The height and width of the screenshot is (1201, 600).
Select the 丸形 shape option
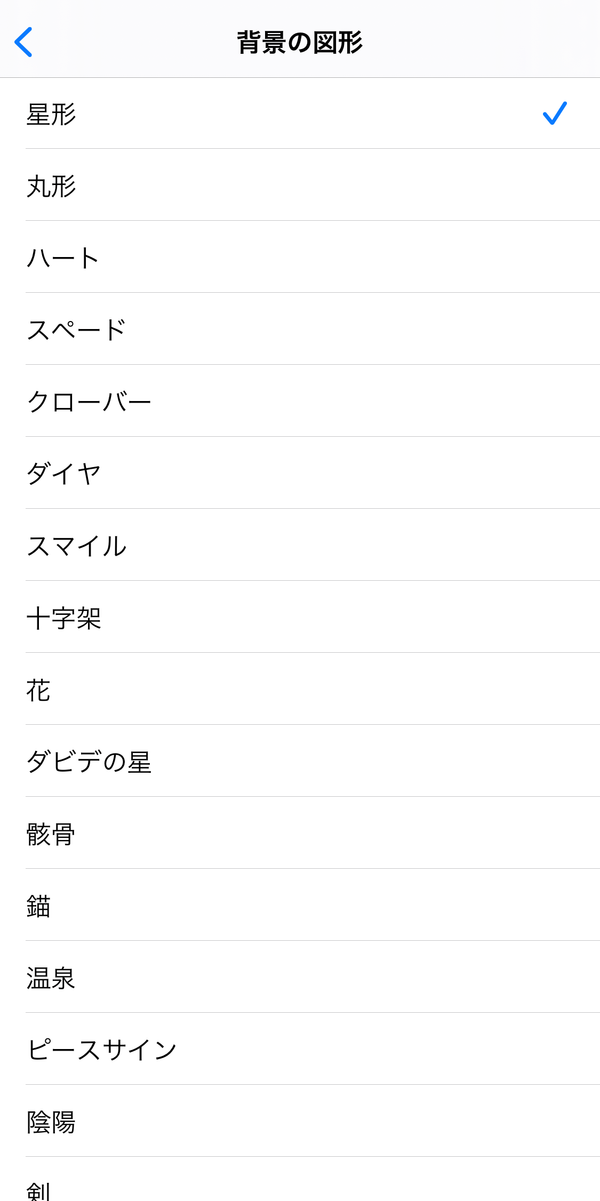tap(300, 186)
